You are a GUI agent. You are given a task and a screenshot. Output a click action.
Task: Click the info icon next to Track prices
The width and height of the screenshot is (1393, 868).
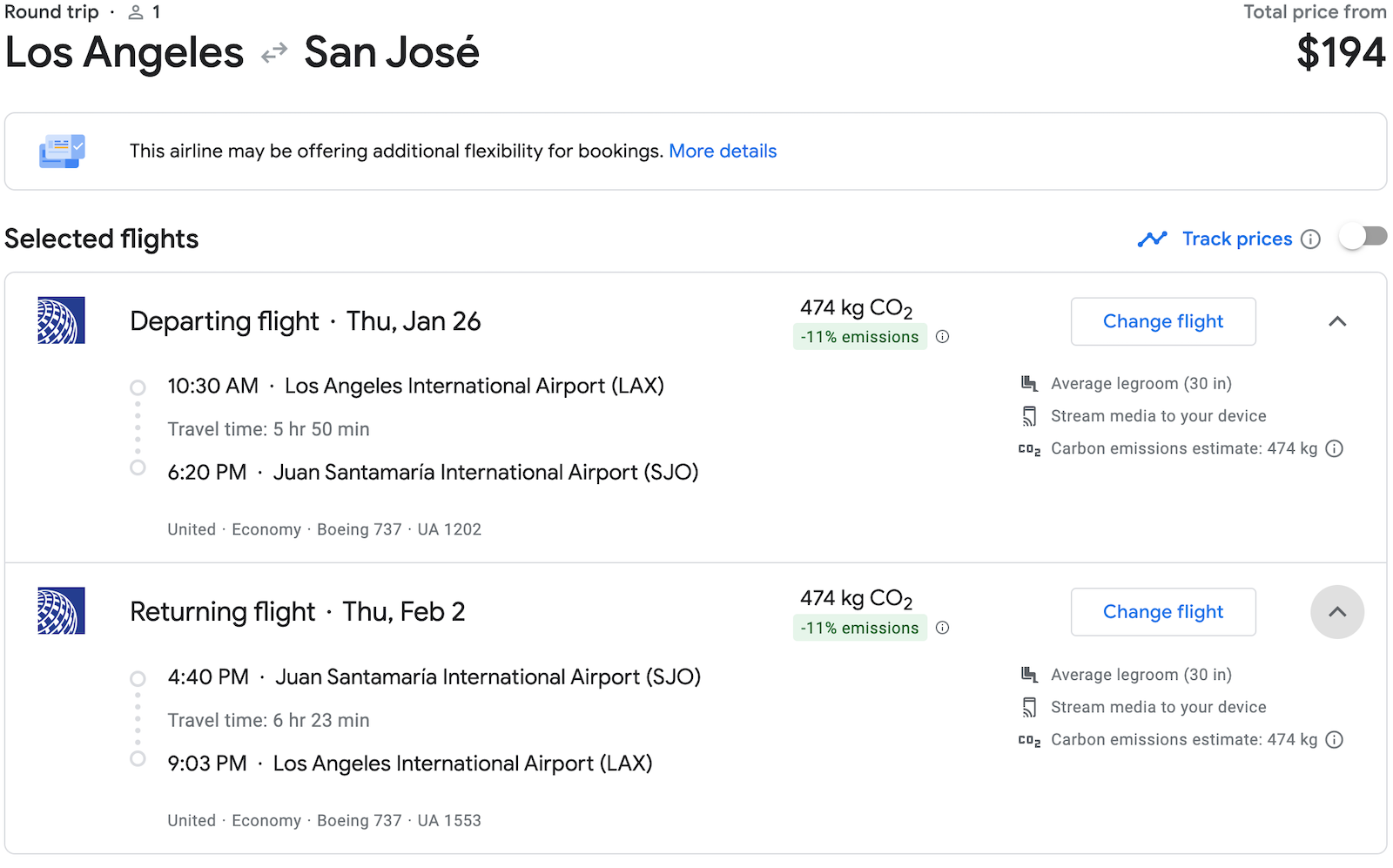[1310, 239]
